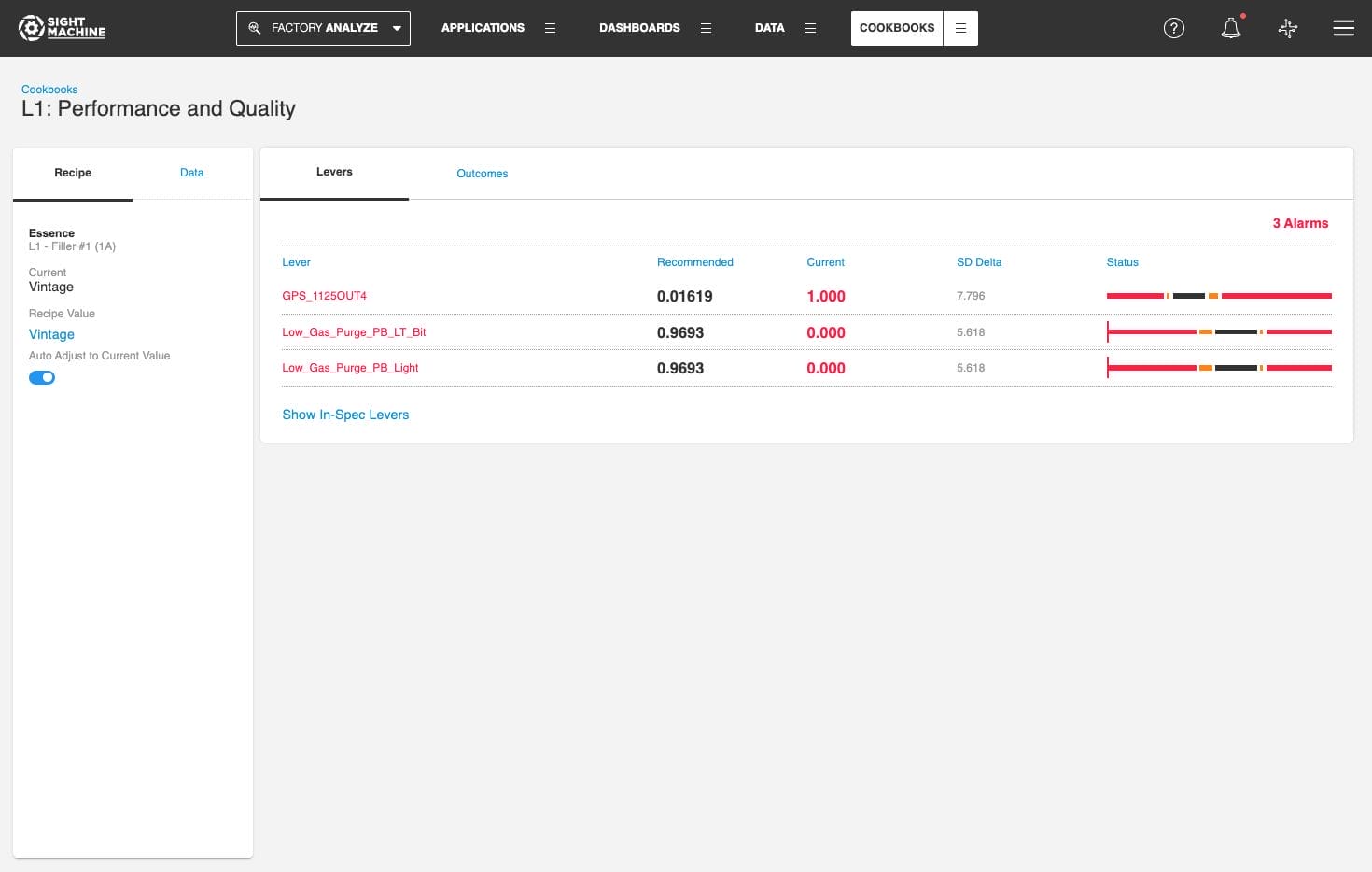Click the Essence label in Recipe panel

(51, 233)
